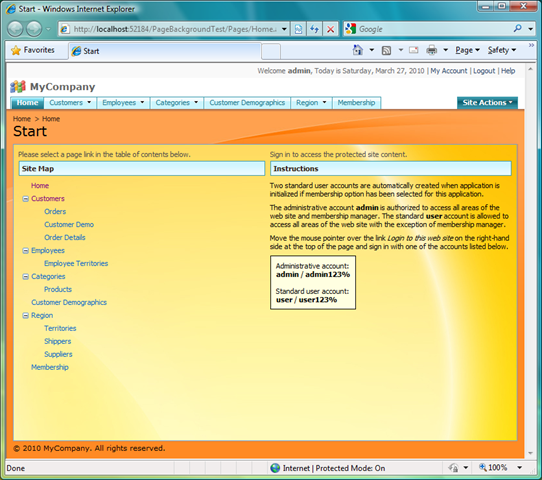Click the Read Mail envelope icon
Screen dimensions: 542x480
[x=413, y=50]
